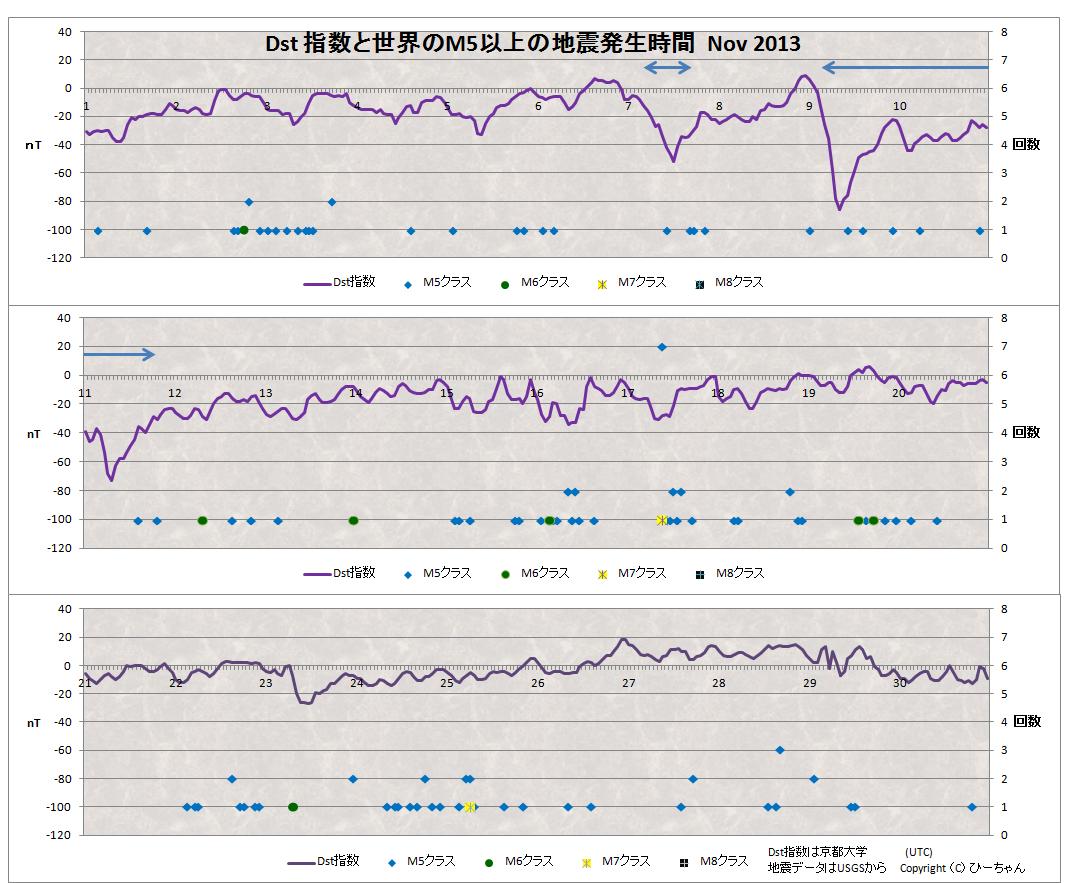Select the green M6 marker in top chart
The height and width of the screenshot is (883, 1067).
click(x=243, y=230)
